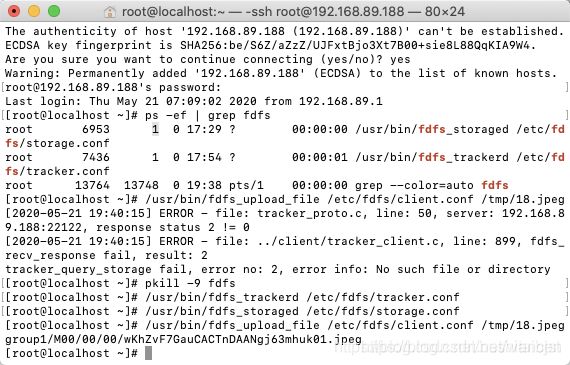Click the uploaded file path group1/M00/00/00 line
Viewport: 570px width, 365px height.
click(x=183, y=339)
